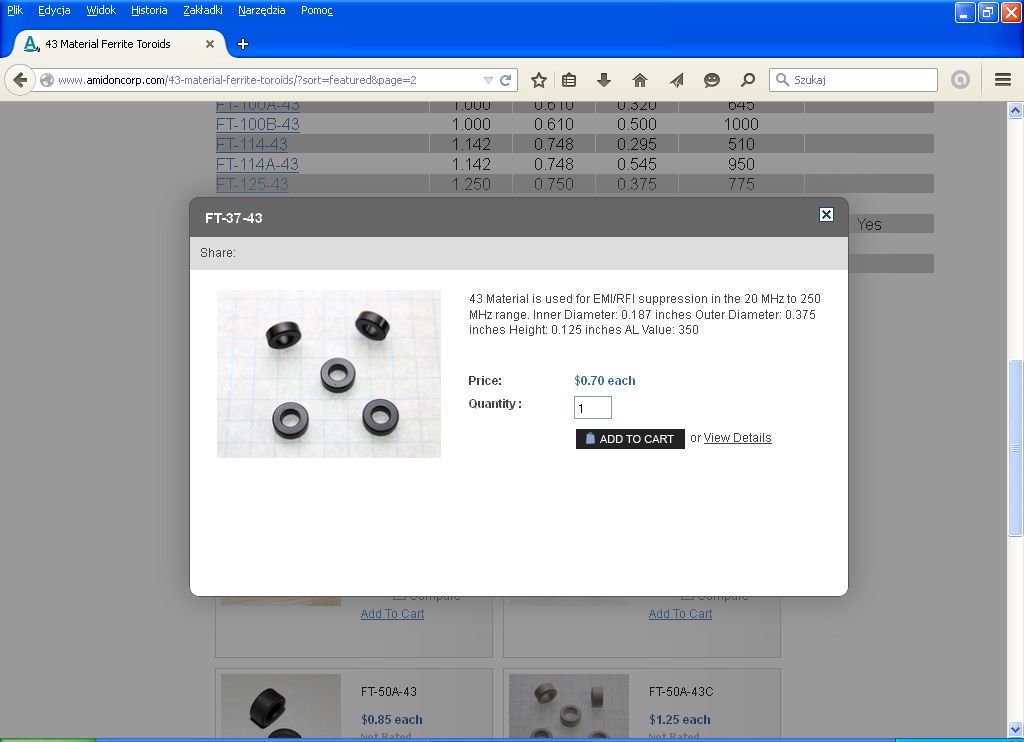Open the Narzędzia menu
Screen dimensions: 1024x742
pyautogui.click(x=261, y=10)
